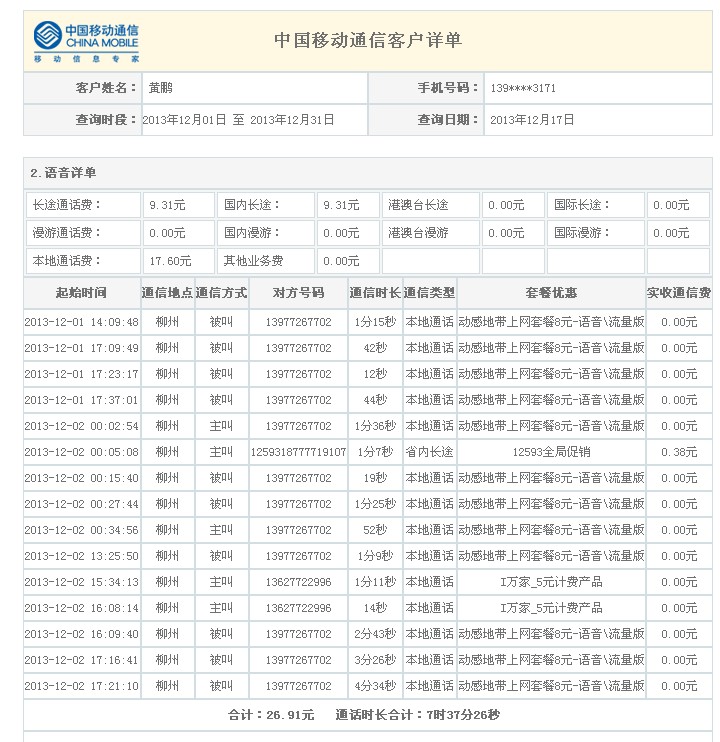Click start time 2013-12-02 13:25:50
The width and height of the screenshot is (720, 742).
coord(81,556)
